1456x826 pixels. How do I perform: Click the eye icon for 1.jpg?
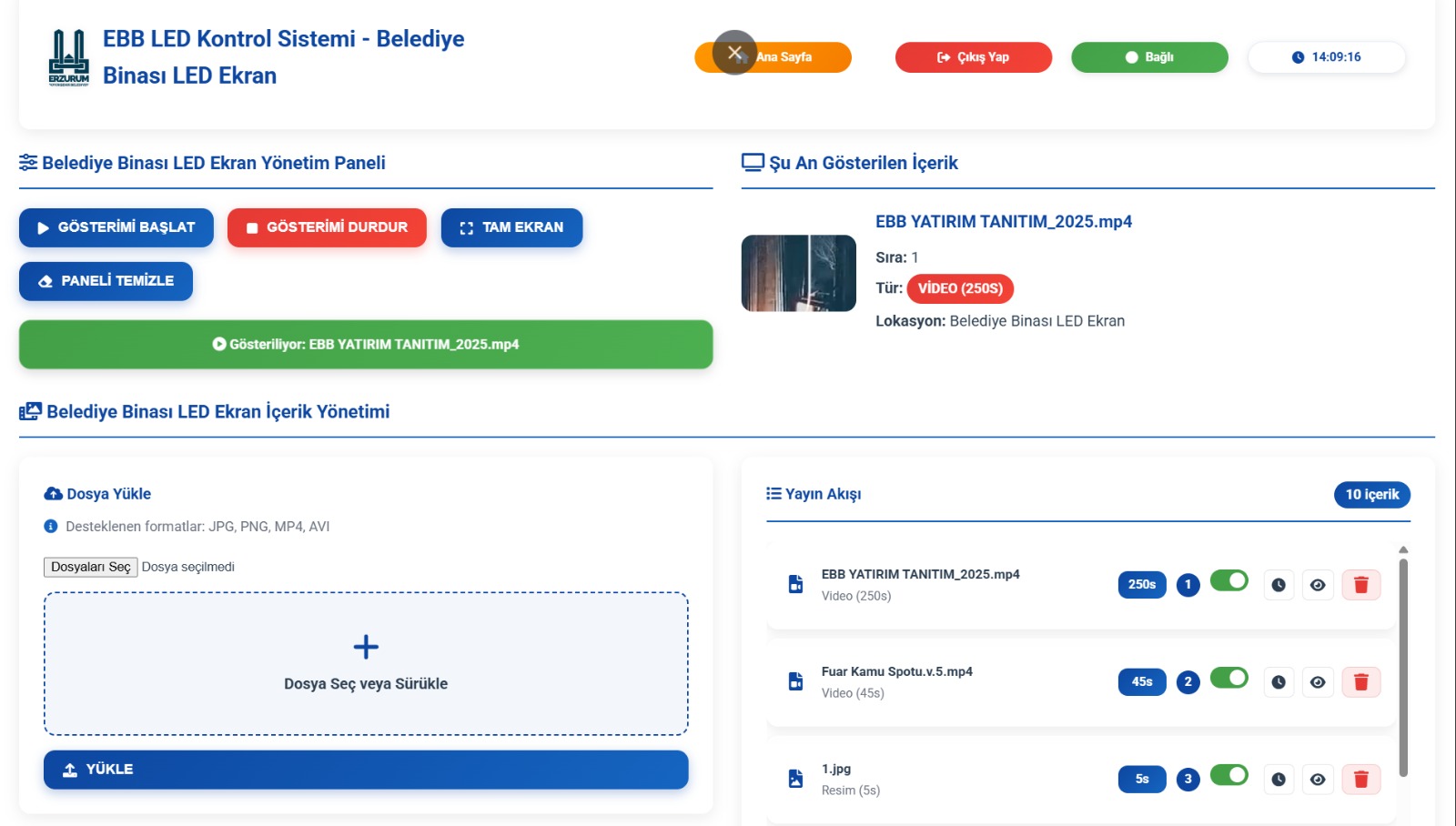coord(1318,780)
